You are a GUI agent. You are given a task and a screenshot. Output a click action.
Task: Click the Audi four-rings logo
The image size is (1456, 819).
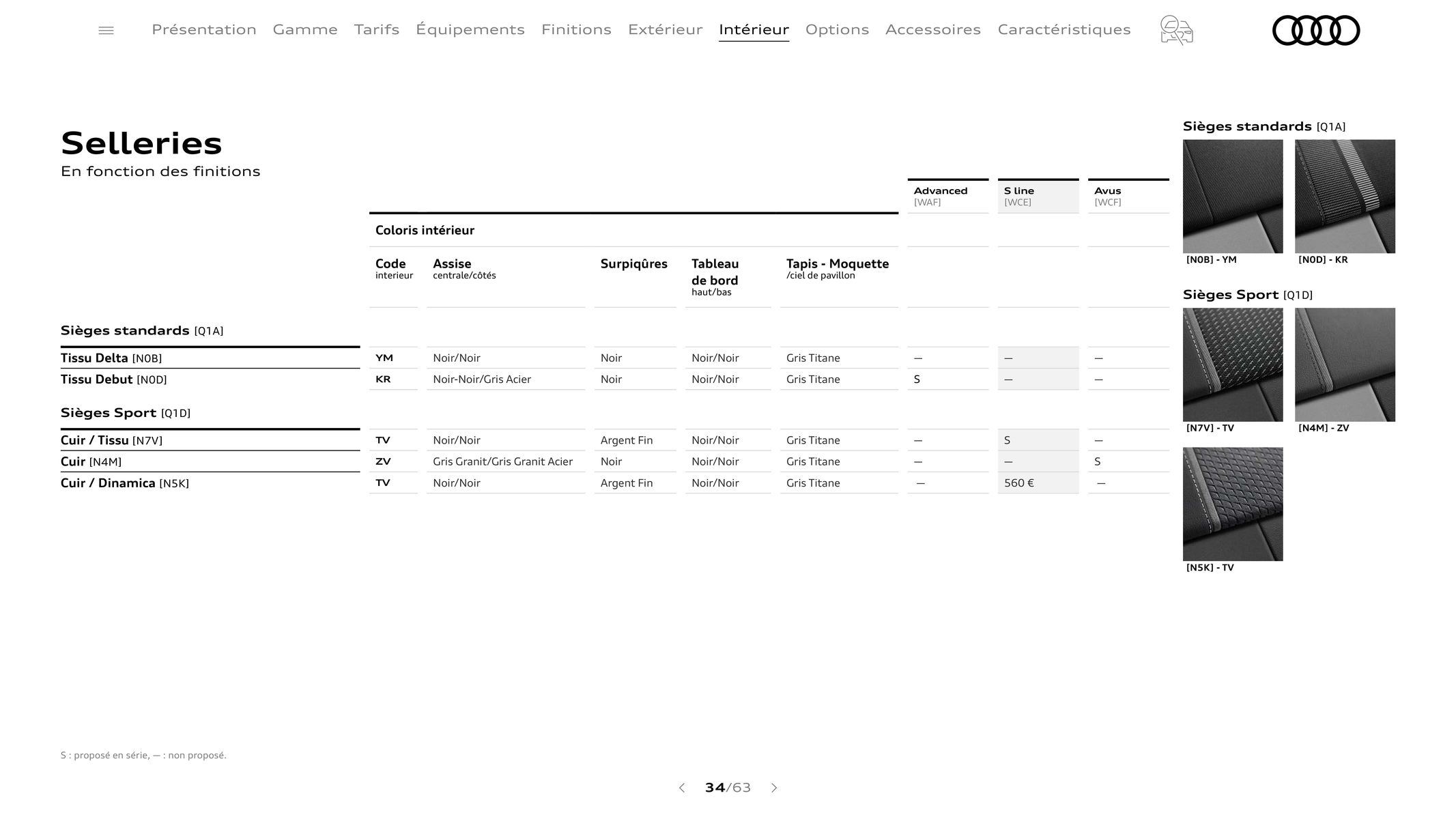pyautogui.click(x=1315, y=30)
